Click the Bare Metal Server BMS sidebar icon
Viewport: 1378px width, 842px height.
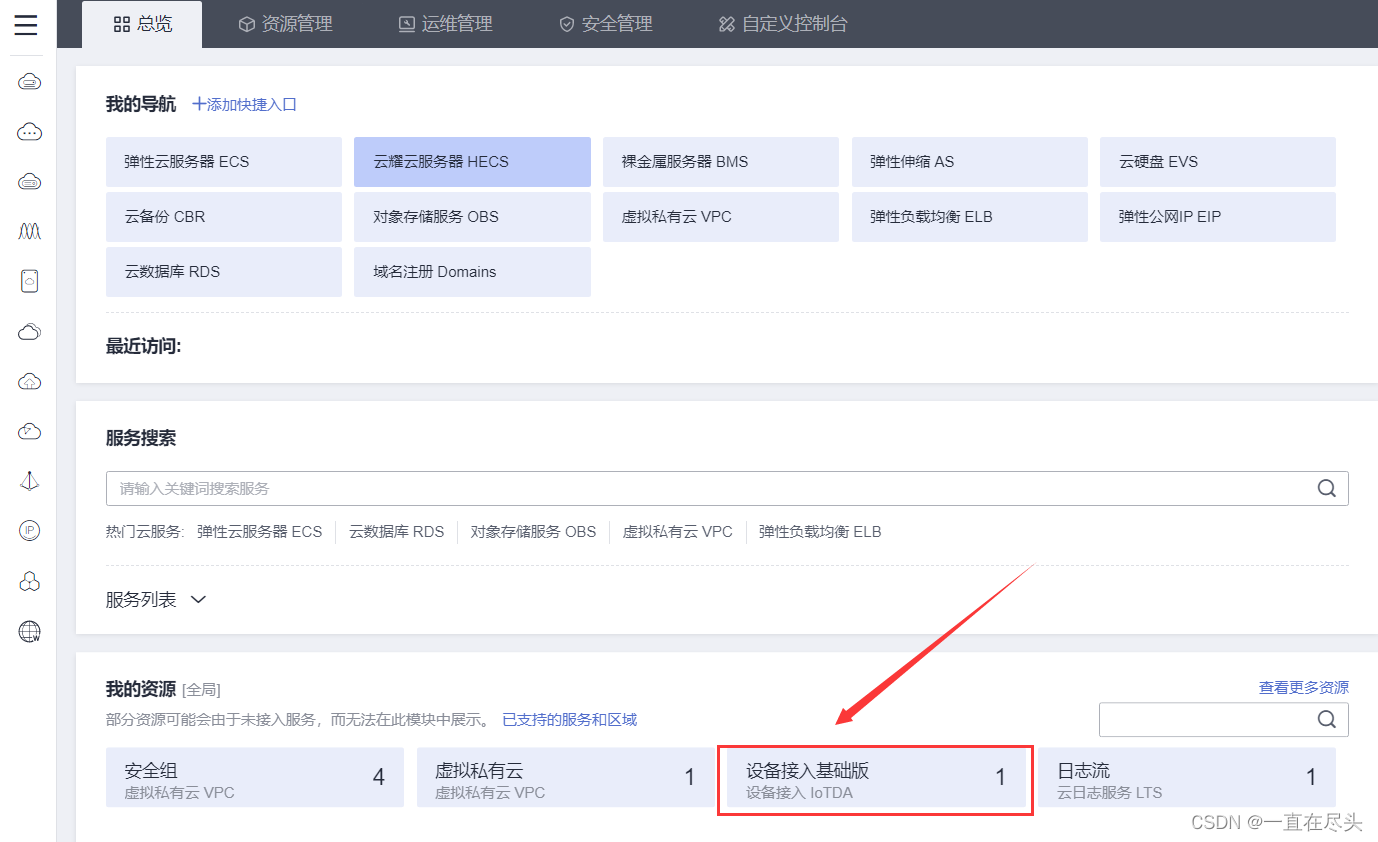pos(29,182)
